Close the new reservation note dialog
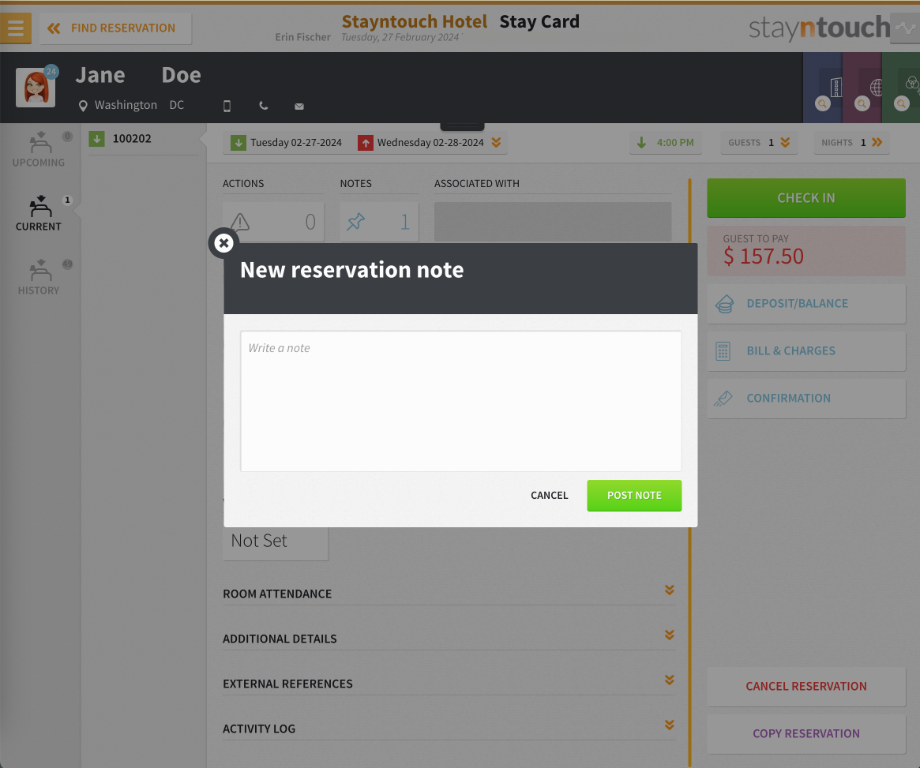The image size is (920, 768). coord(224,243)
